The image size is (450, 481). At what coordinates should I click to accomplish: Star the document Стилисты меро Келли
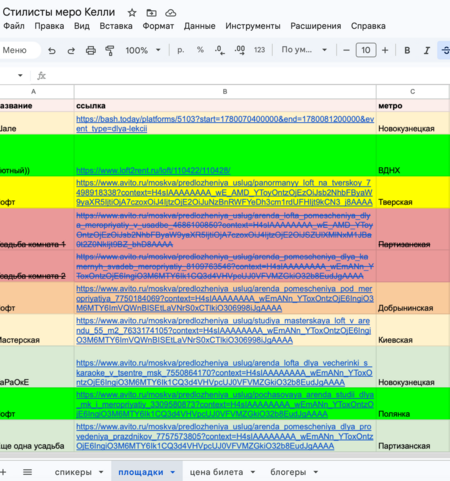click(132, 13)
